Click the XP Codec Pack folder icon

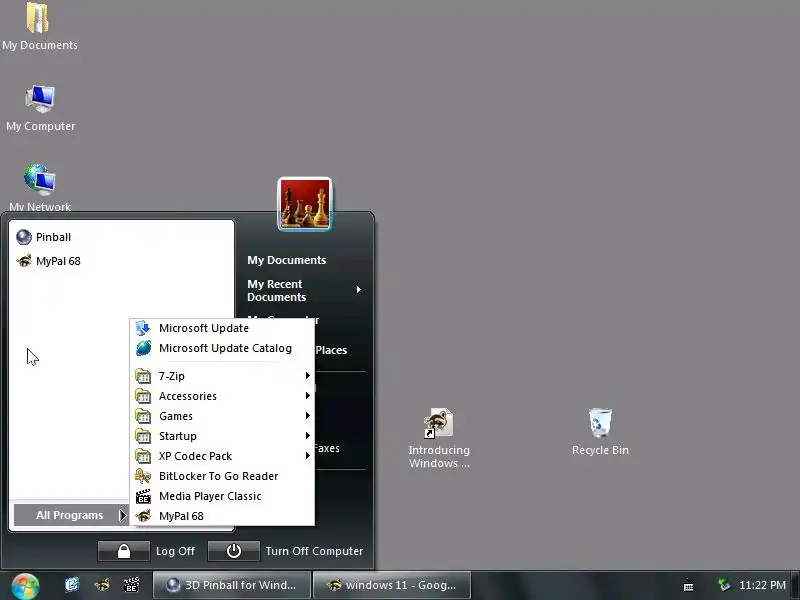(143, 456)
